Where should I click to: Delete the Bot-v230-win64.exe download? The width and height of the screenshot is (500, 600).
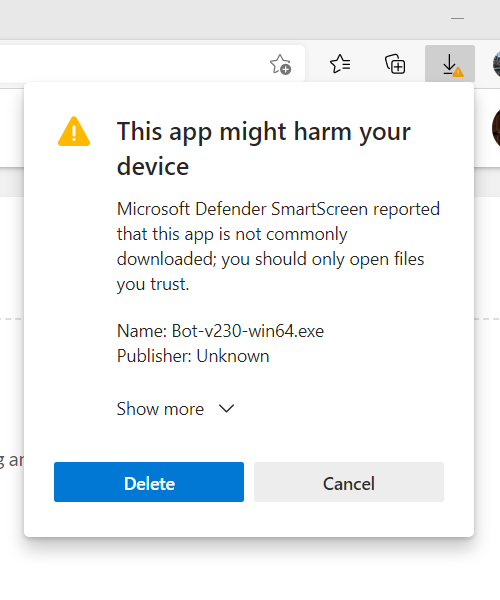[149, 482]
